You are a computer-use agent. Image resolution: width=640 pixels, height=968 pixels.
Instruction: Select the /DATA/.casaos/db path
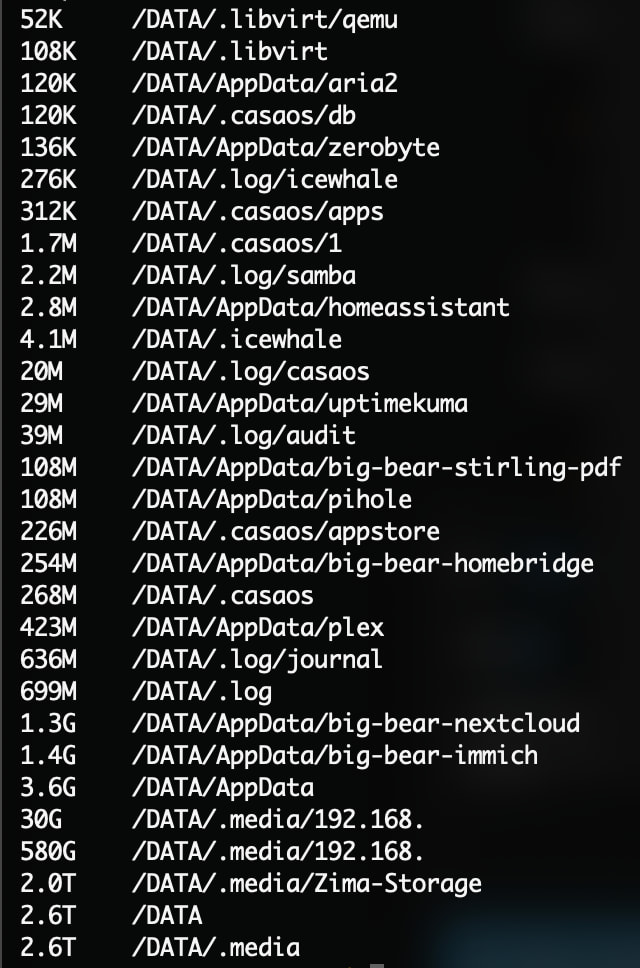[x=243, y=115]
